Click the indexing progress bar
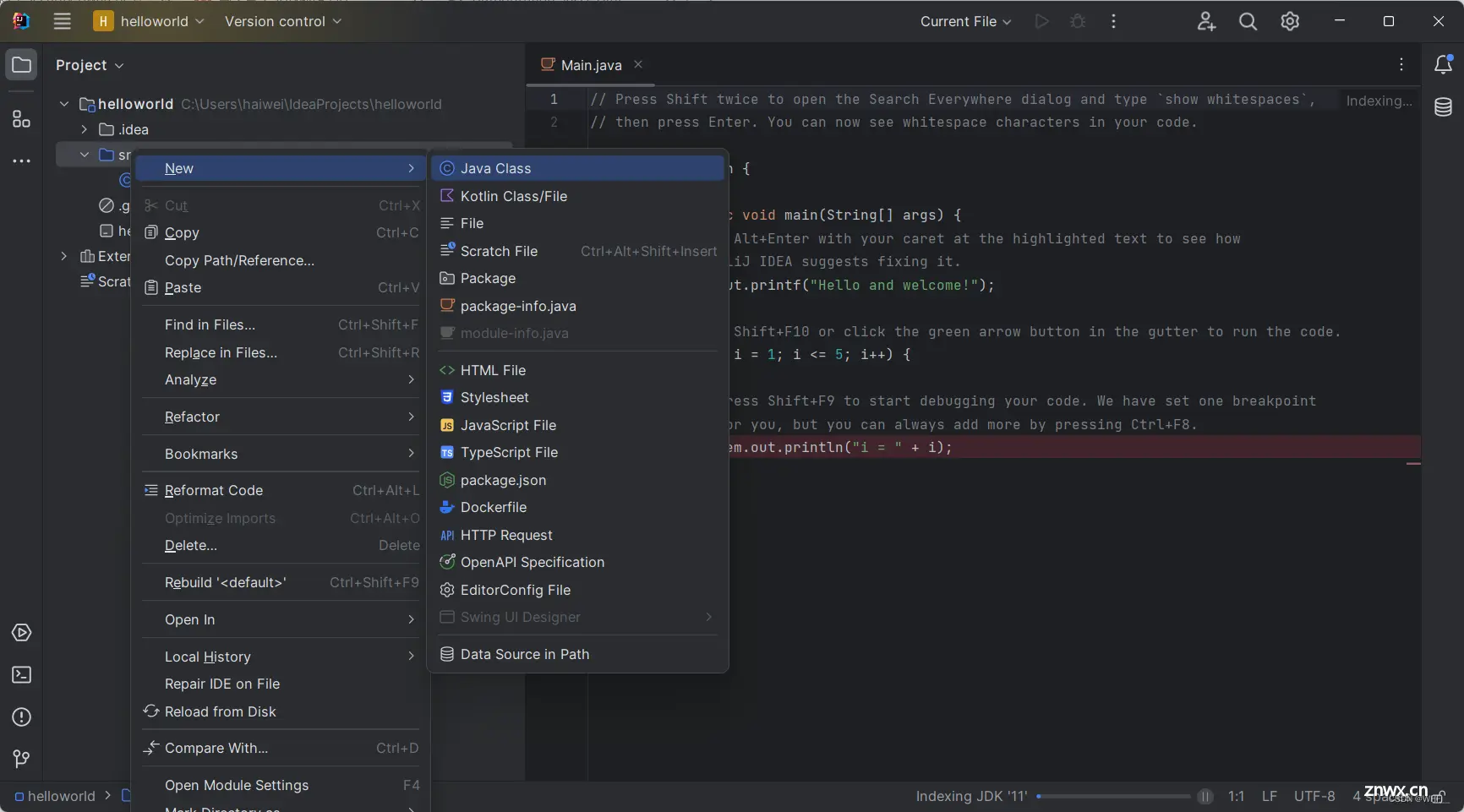The height and width of the screenshot is (812, 1464). (1113, 796)
